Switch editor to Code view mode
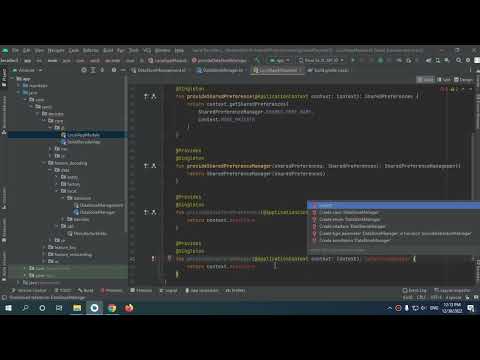Screen dimensions: 480x360 coord(426,80)
